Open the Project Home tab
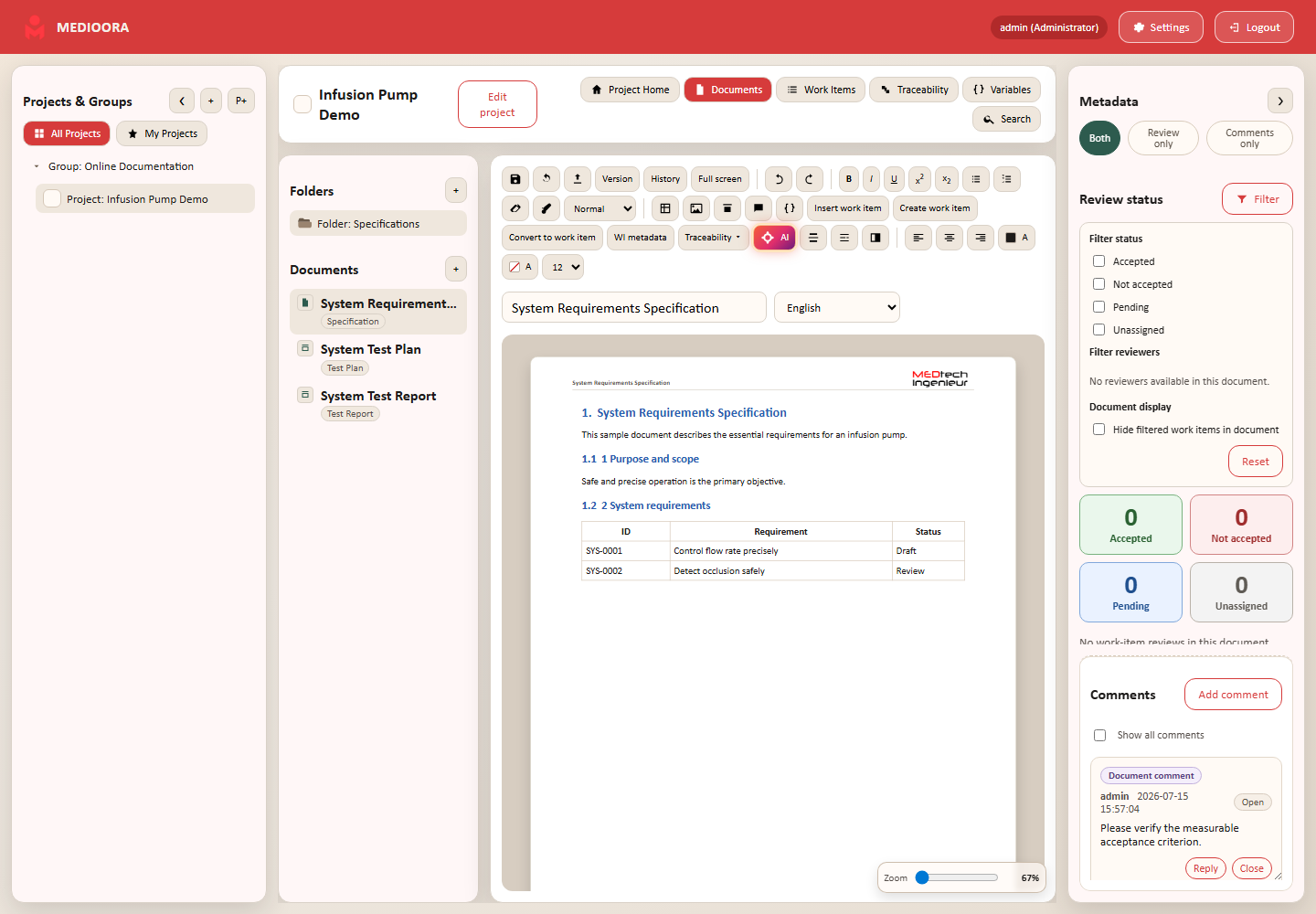The height and width of the screenshot is (914, 1316). (x=630, y=90)
